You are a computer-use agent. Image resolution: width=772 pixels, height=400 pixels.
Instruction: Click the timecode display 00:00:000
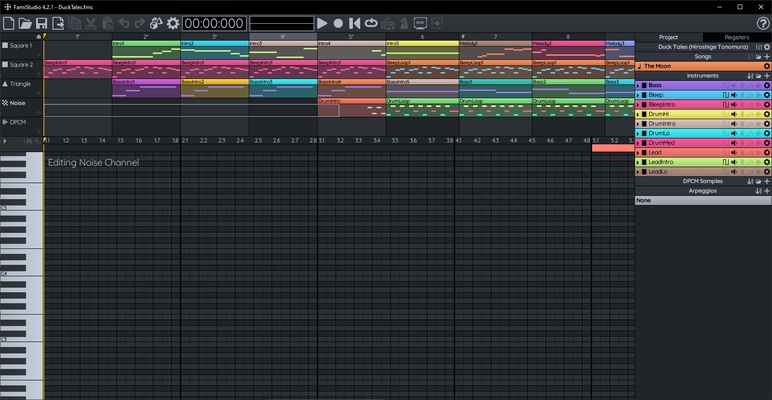point(214,23)
